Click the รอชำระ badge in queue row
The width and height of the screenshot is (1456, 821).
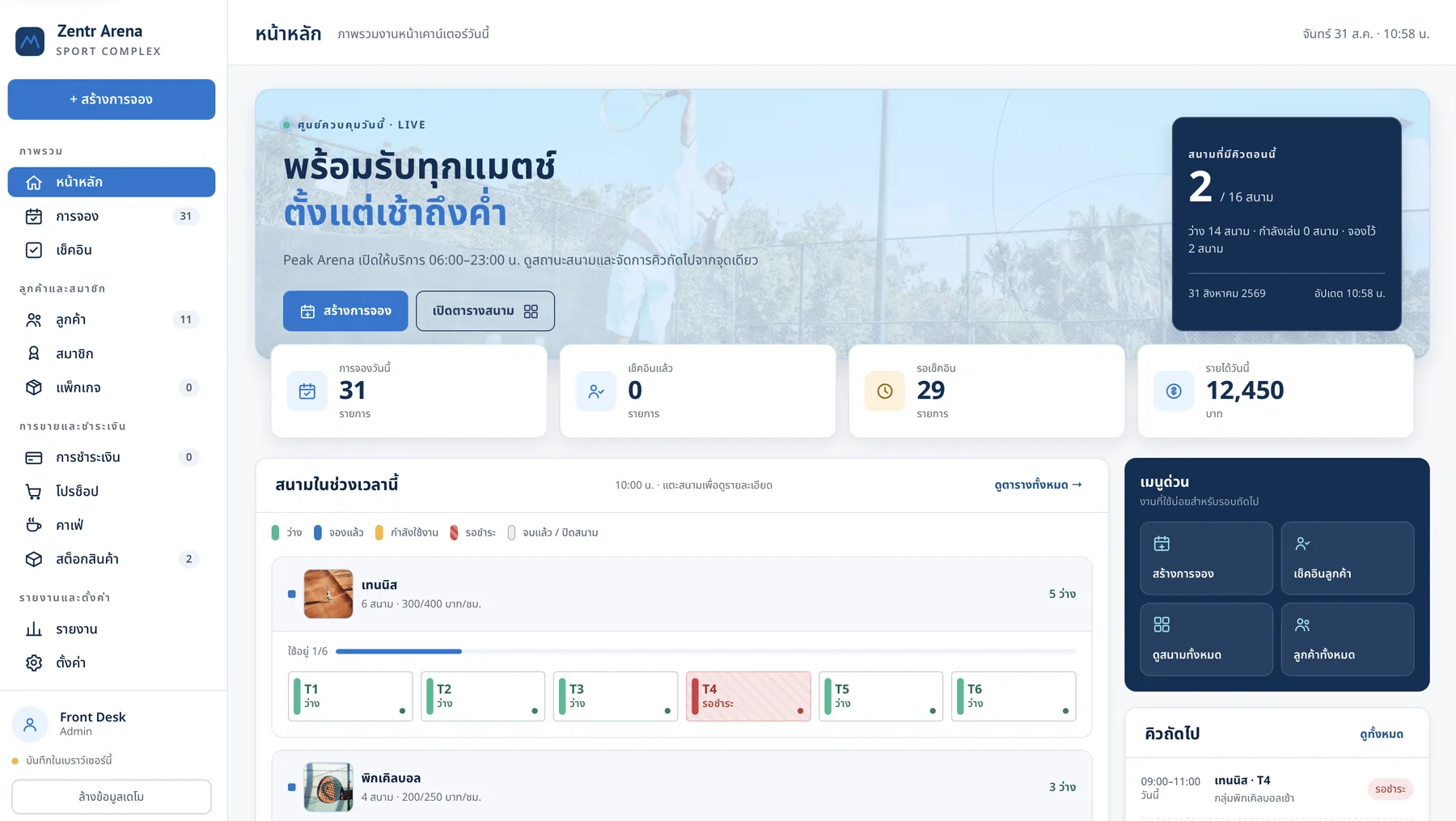coord(1390,789)
